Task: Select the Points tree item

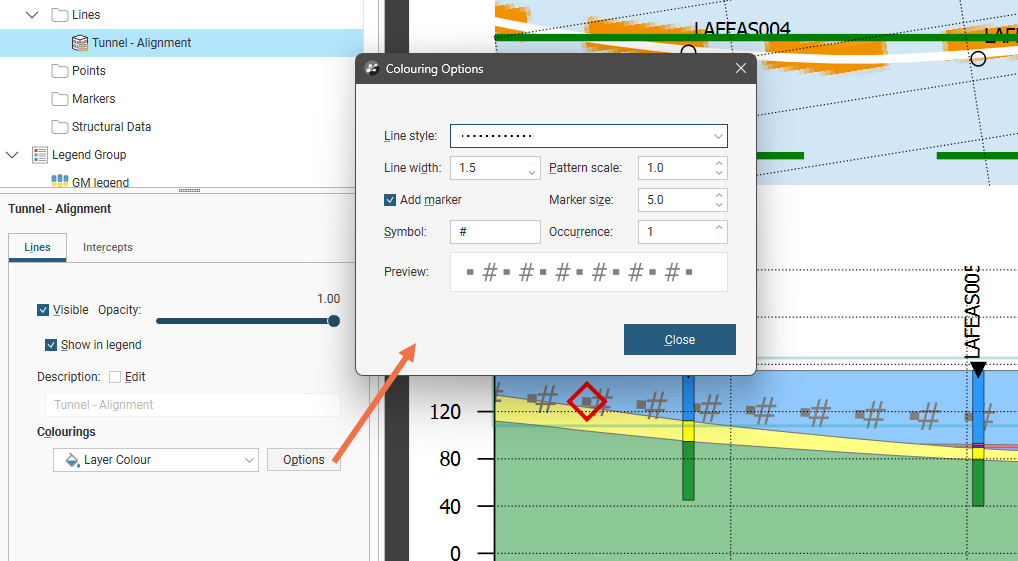Action: 89,71
